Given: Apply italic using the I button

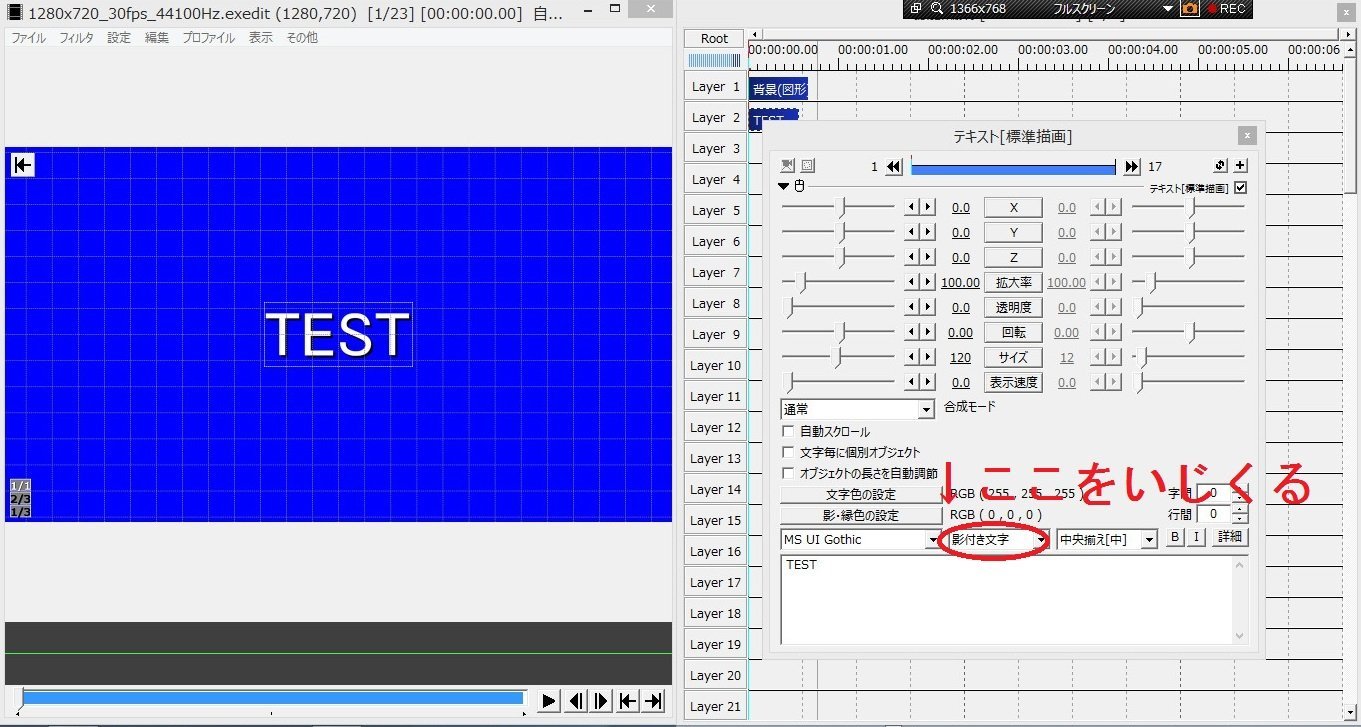Looking at the screenshot, I should point(1196,538).
